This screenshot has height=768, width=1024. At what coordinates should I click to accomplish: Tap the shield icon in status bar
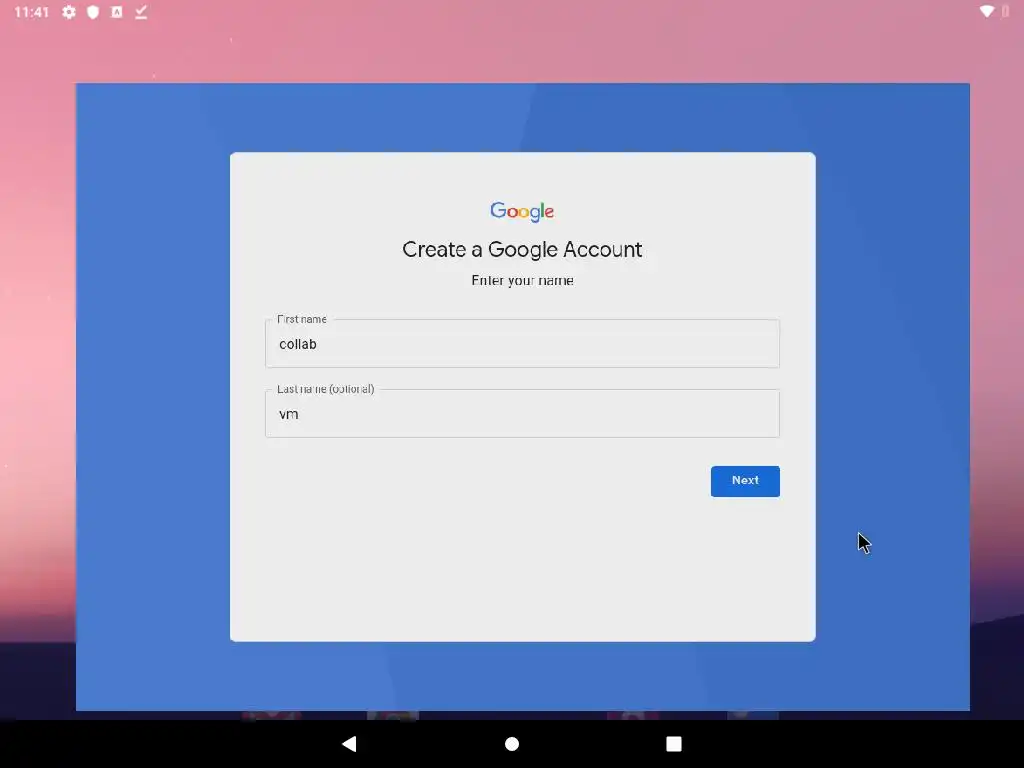[x=93, y=12]
